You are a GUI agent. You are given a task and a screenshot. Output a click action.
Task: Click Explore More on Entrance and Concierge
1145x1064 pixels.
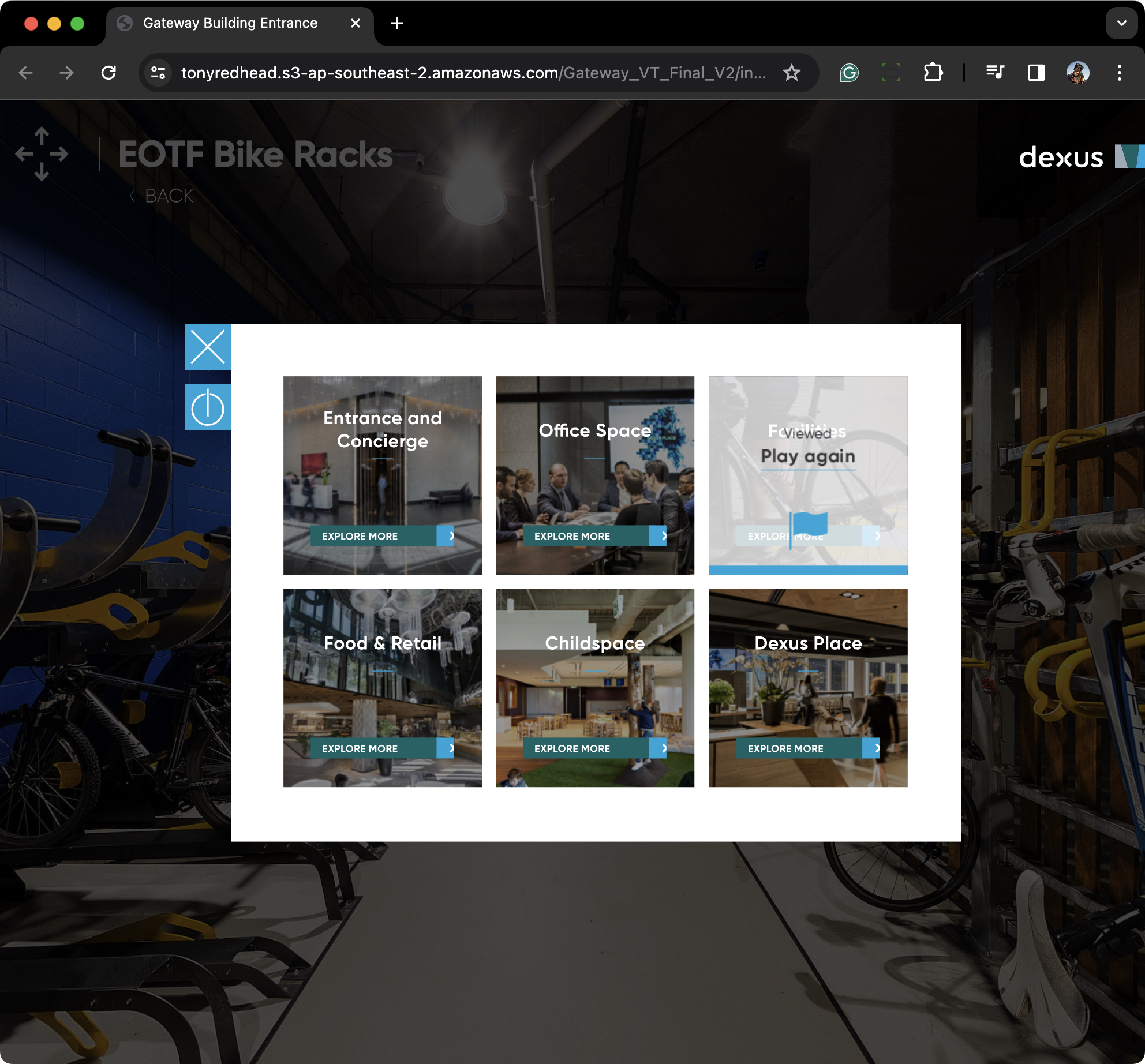pyautogui.click(x=383, y=535)
